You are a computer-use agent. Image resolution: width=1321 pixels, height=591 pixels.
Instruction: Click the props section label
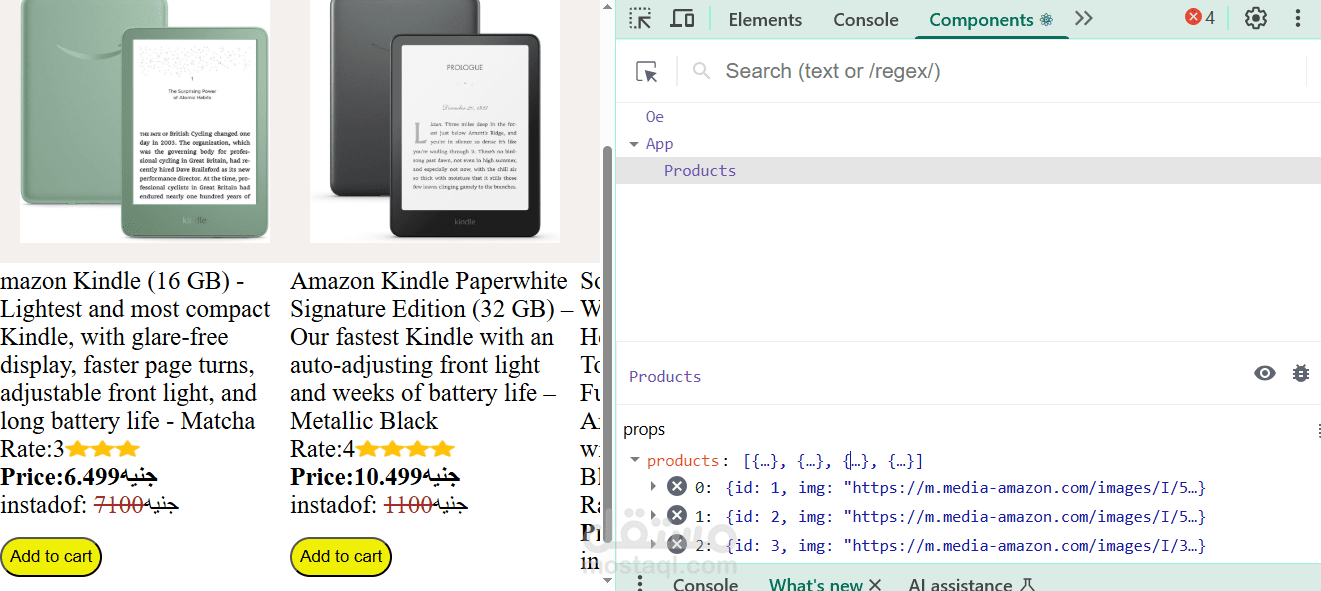point(644,430)
